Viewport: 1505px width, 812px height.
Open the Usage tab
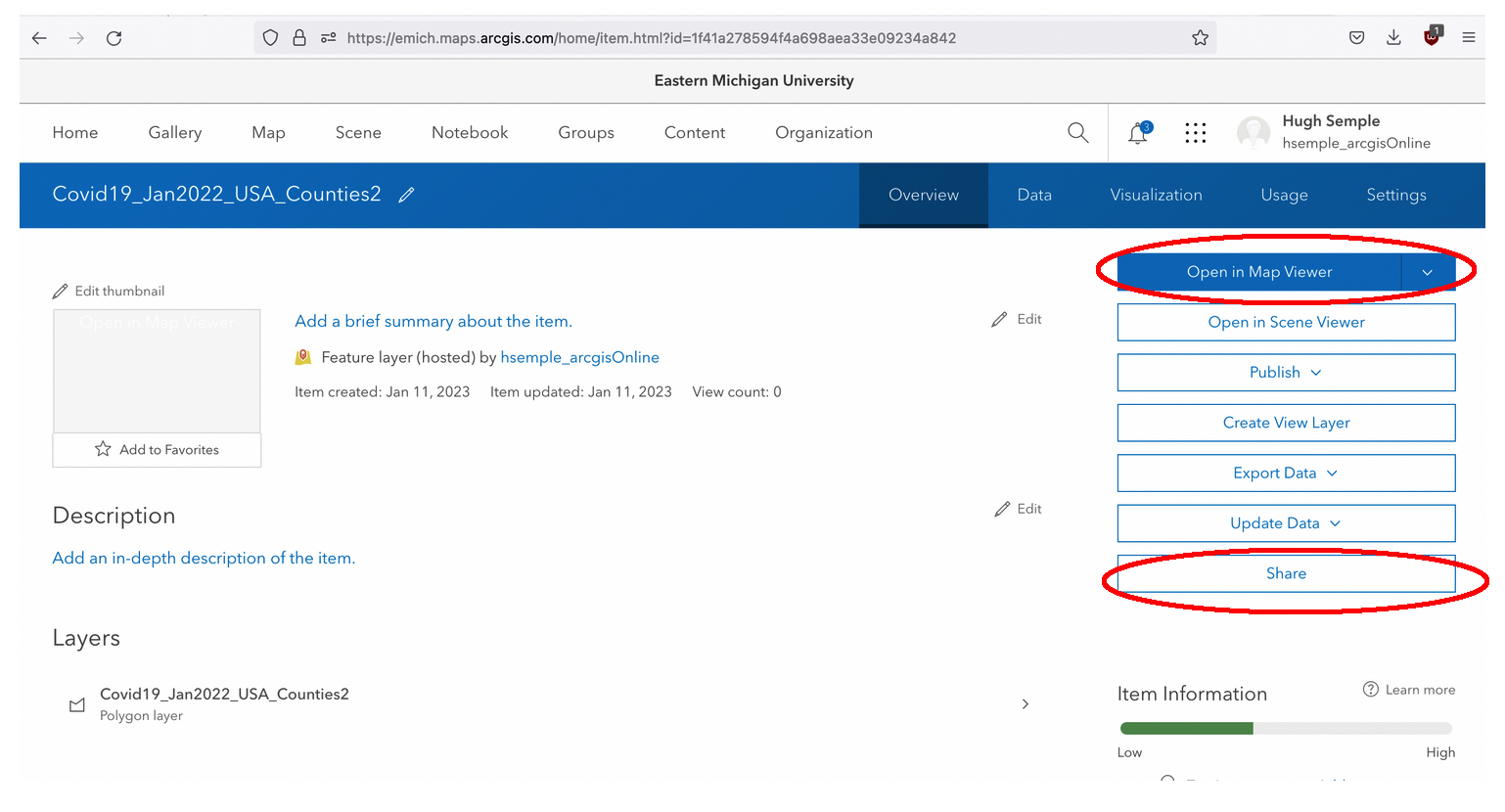tap(1284, 196)
